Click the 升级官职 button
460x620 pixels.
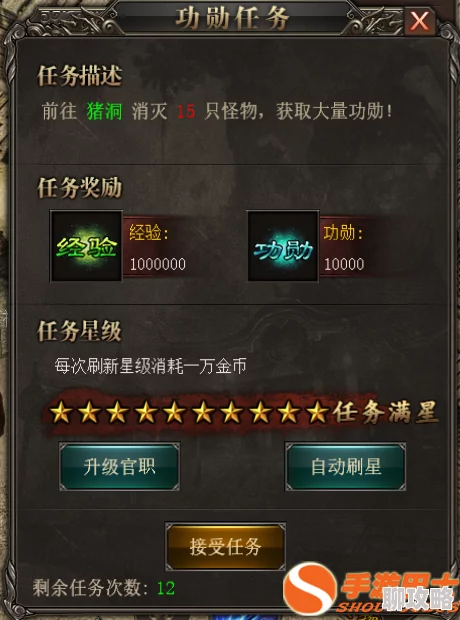pyautogui.click(x=119, y=467)
